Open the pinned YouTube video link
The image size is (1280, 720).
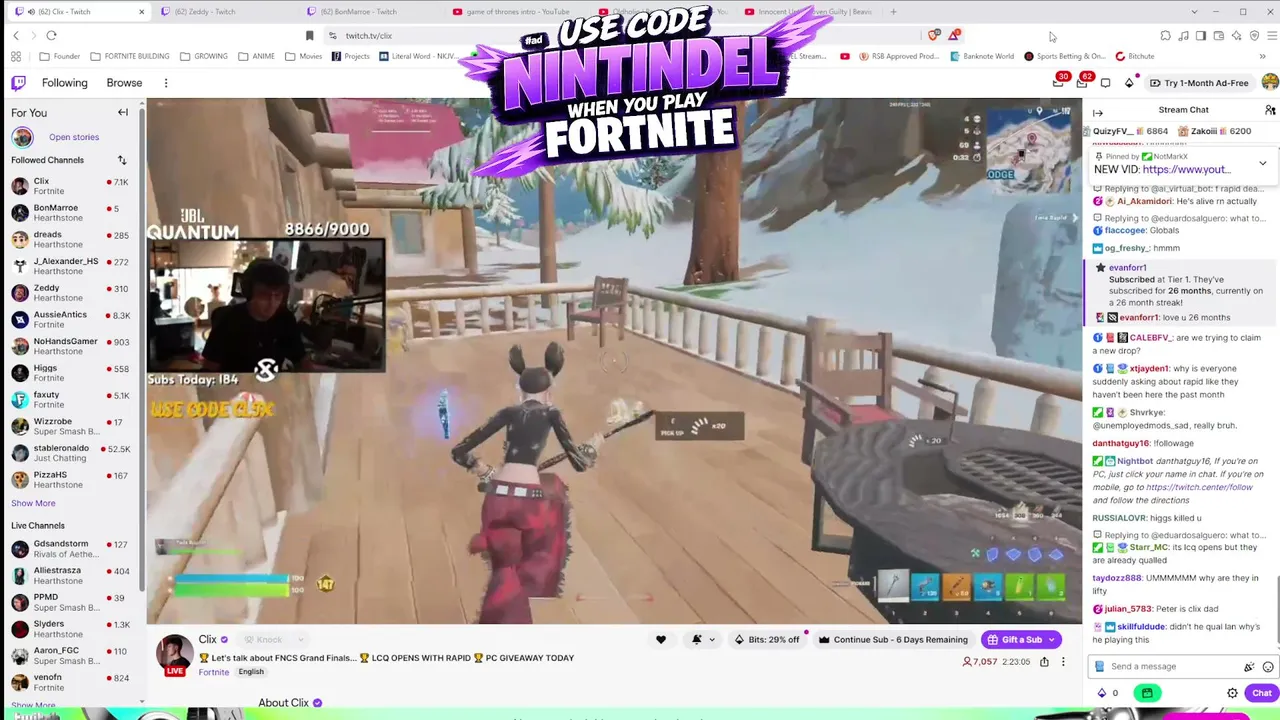[1186, 170]
